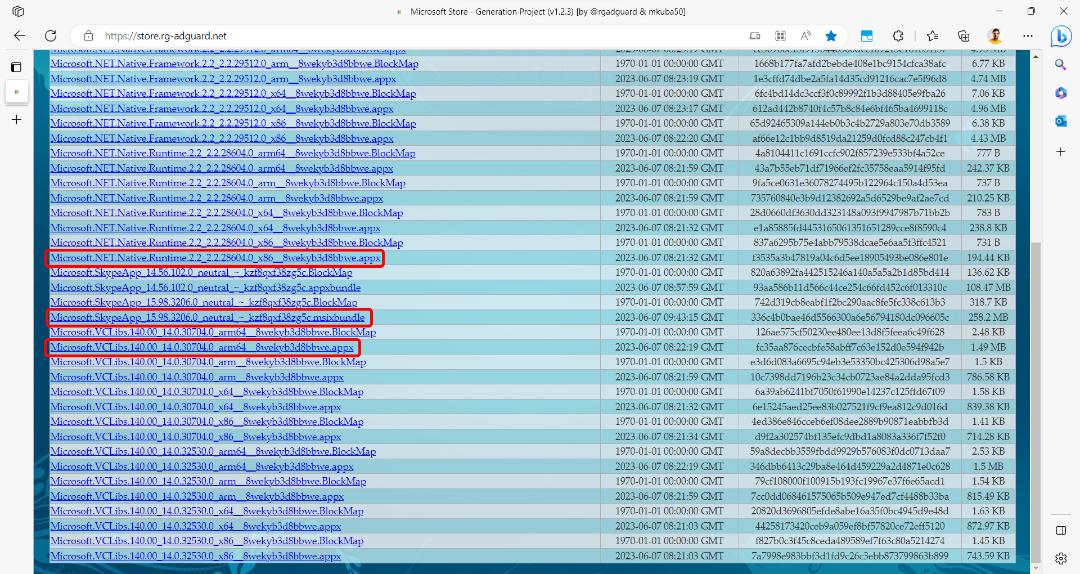1080x574 pixels.
Task: Select the size cell 258.2 MB
Action: tap(988, 318)
